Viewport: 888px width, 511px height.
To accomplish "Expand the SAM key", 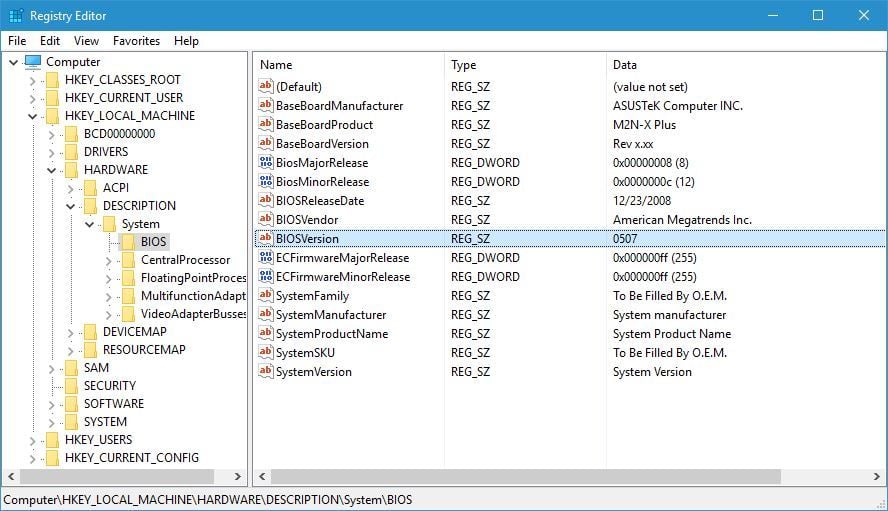I will point(52,368).
